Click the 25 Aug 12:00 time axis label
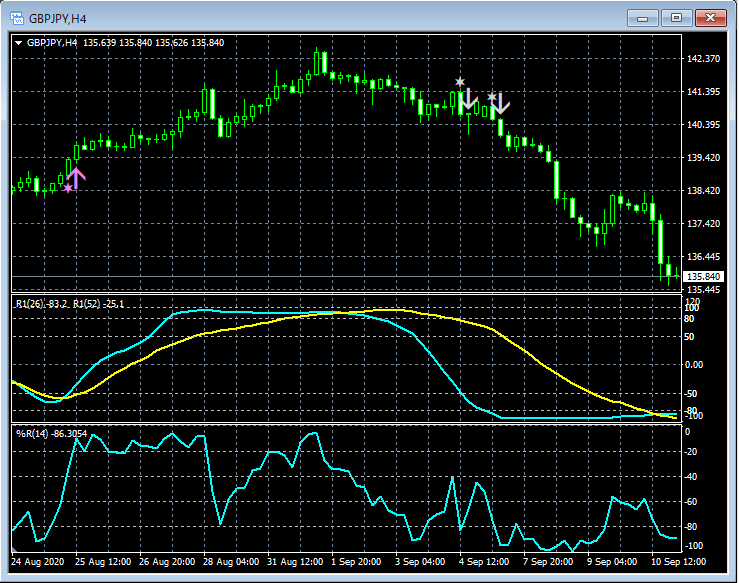 [102, 562]
